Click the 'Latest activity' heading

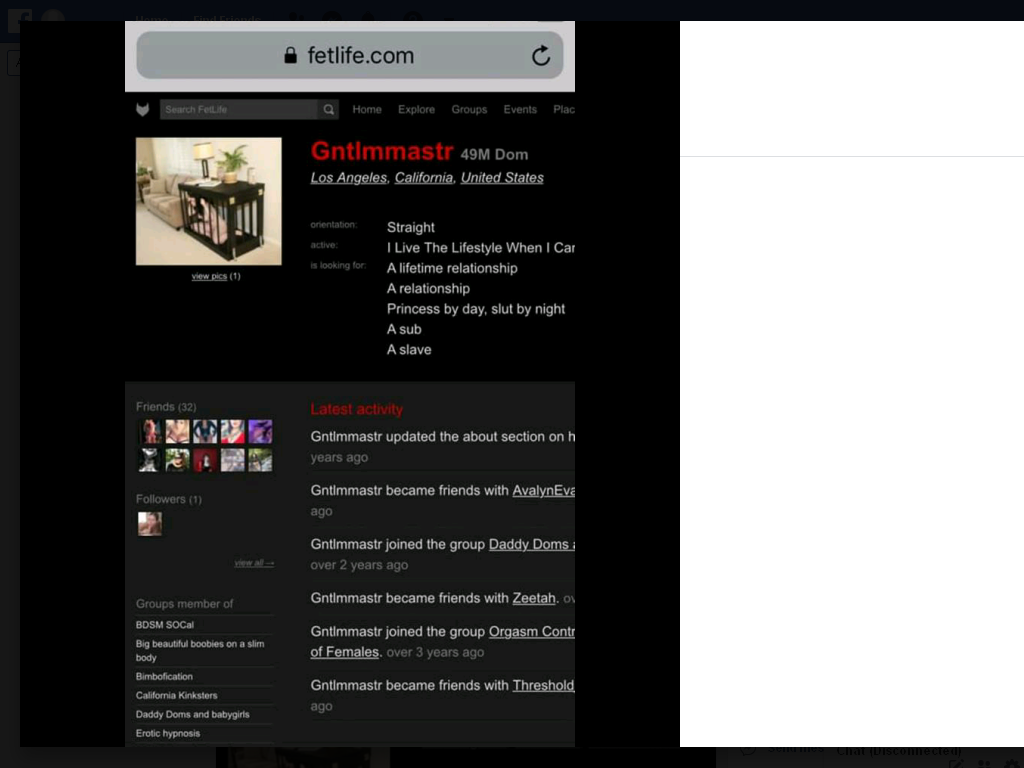[357, 409]
